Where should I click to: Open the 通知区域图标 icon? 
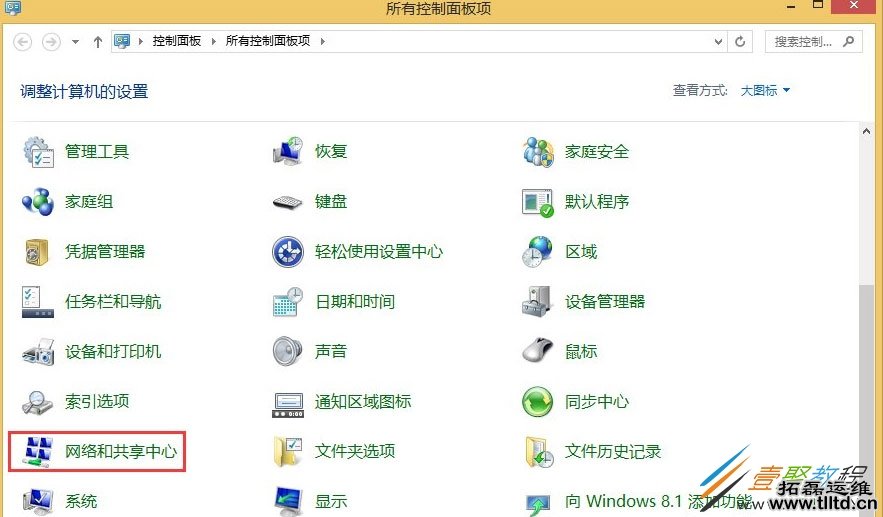click(288, 405)
